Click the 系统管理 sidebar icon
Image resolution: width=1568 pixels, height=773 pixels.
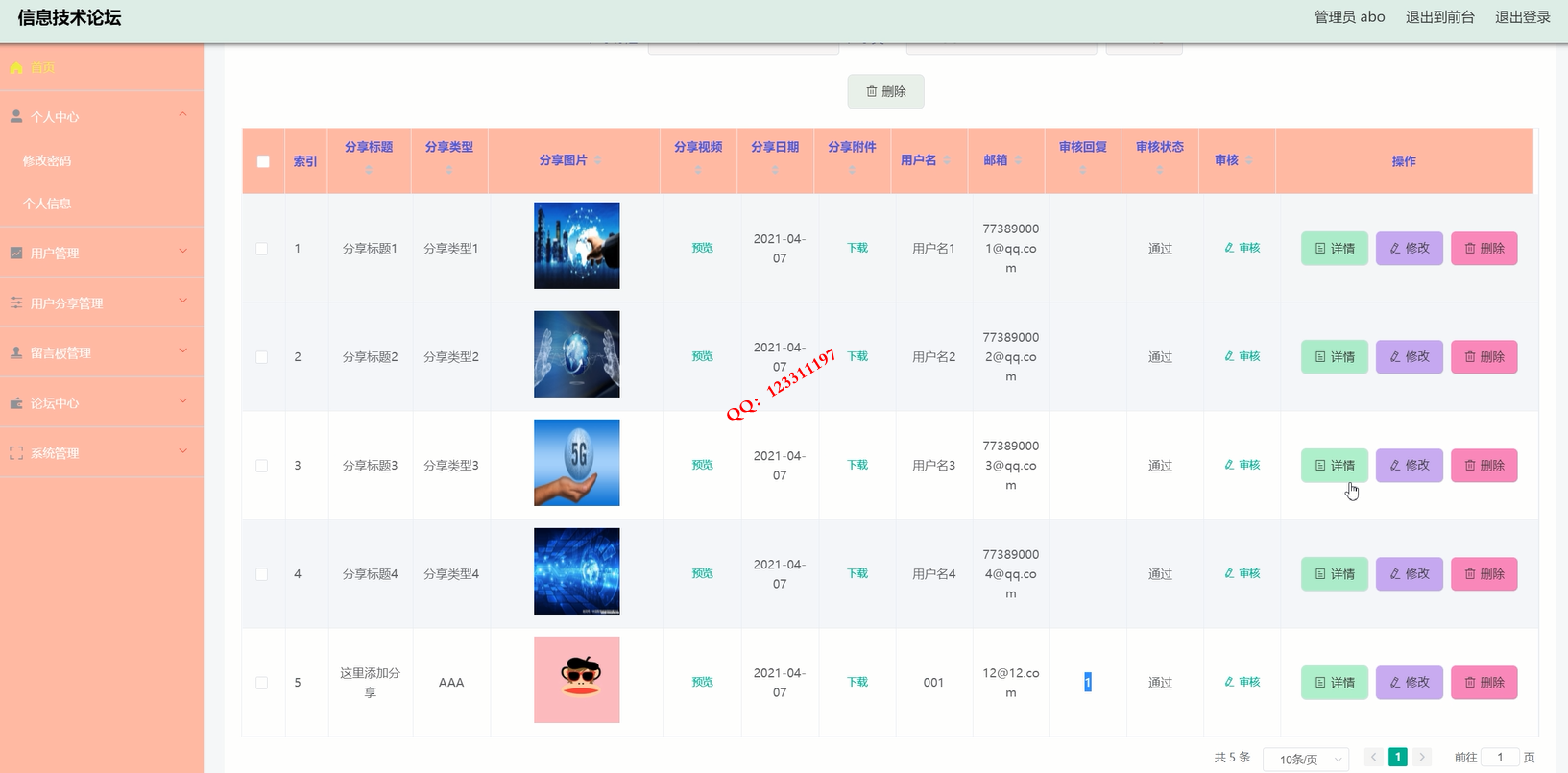pos(16,453)
